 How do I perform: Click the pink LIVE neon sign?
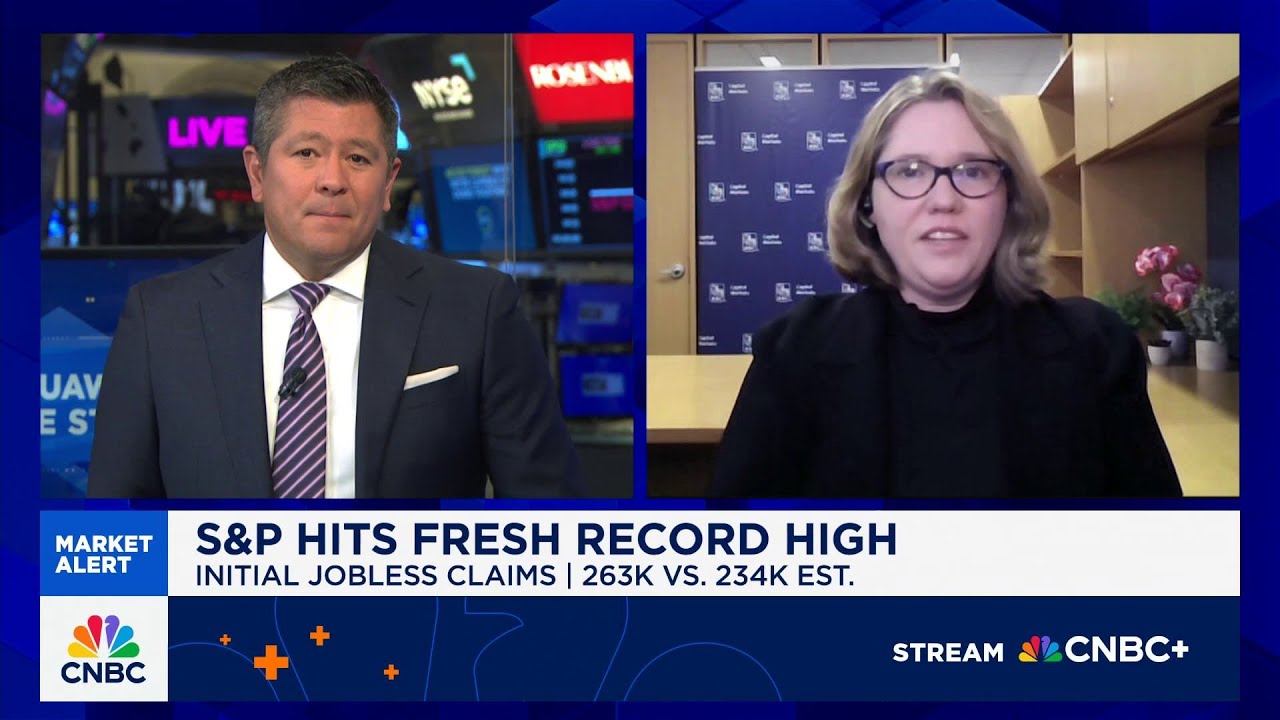click(207, 132)
